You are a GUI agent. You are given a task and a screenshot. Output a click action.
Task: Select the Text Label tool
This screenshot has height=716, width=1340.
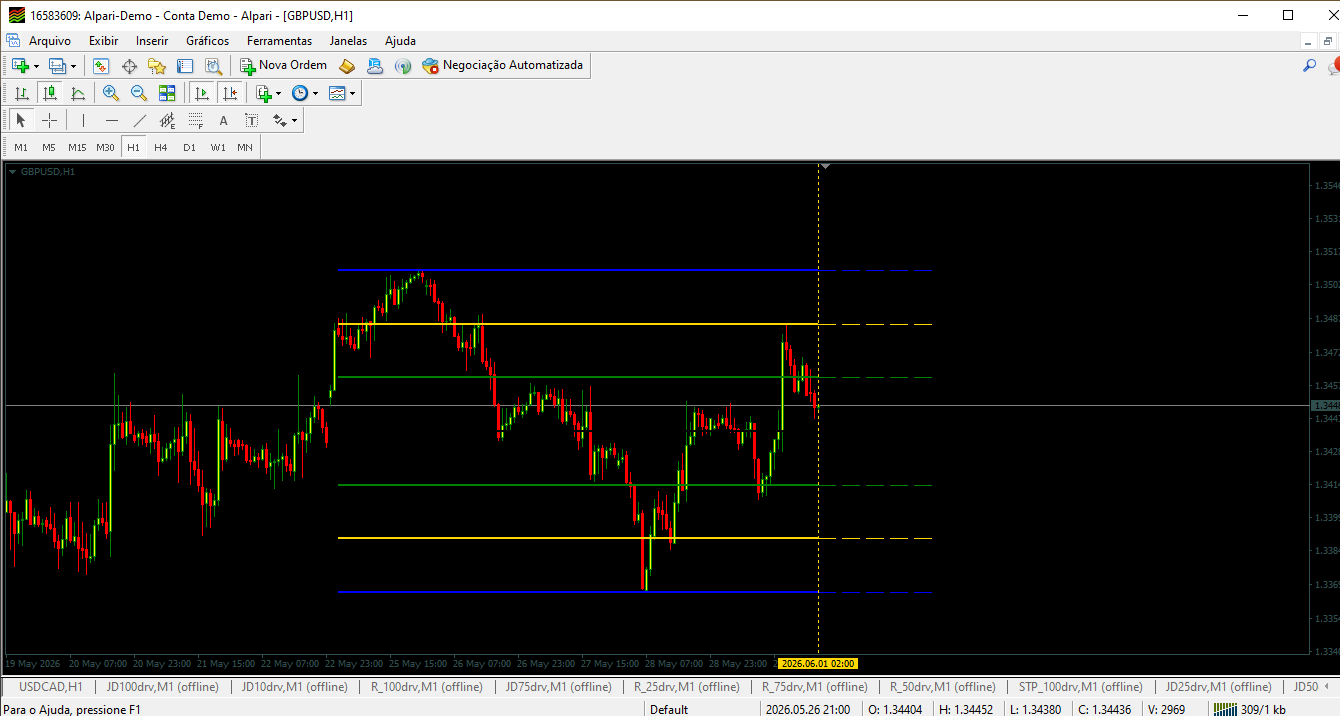point(252,120)
